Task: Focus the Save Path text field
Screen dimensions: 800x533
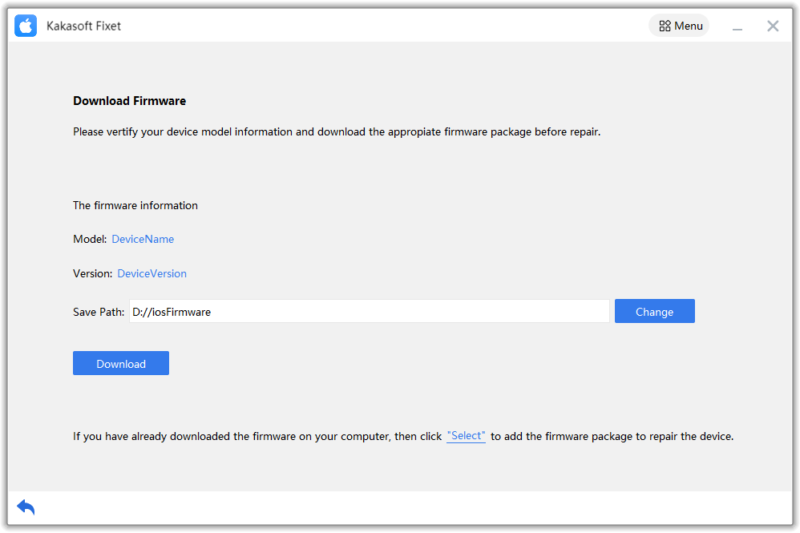Action: (368, 312)
